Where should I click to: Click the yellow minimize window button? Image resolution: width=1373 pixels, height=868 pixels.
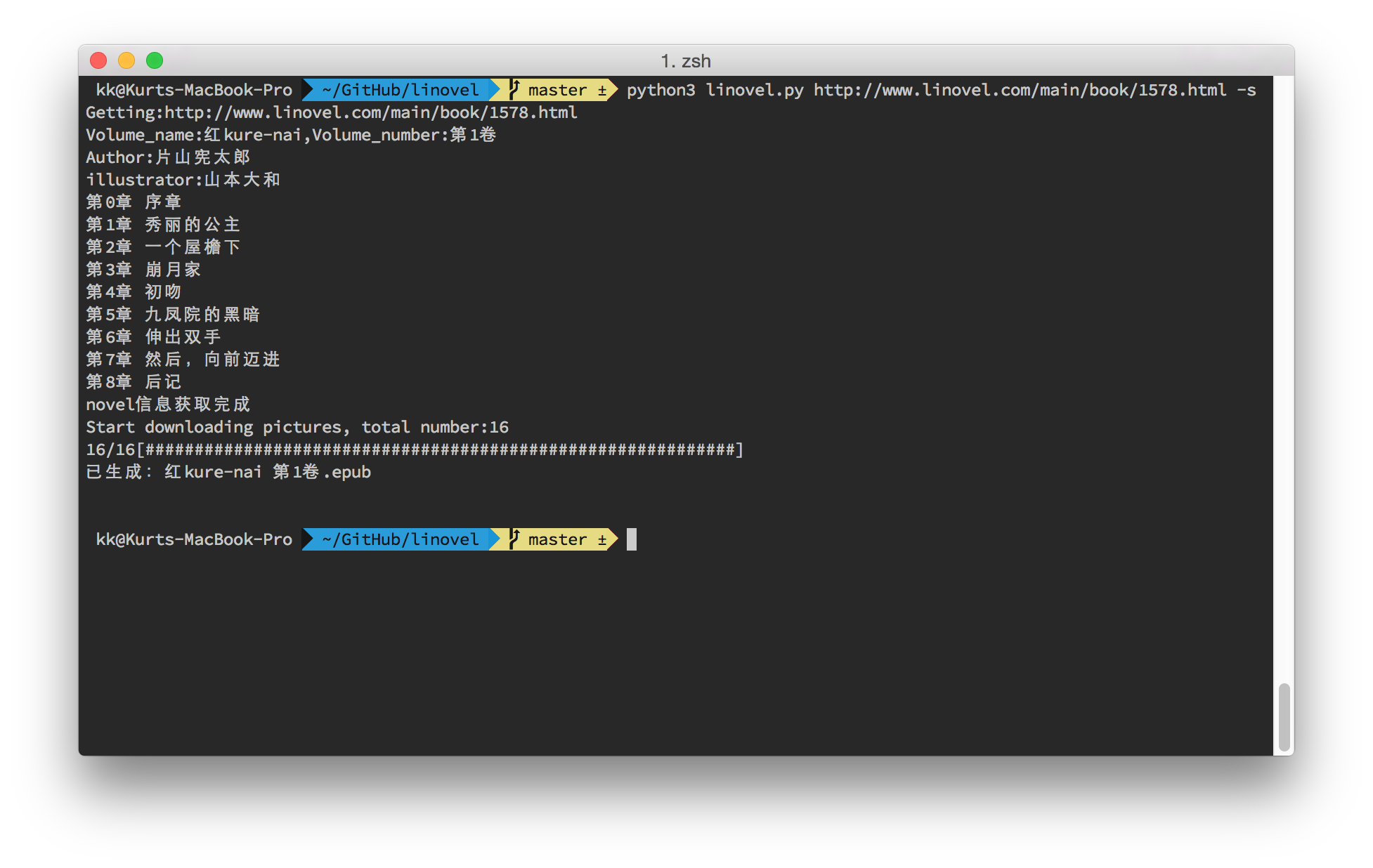(x=126, y=61)
